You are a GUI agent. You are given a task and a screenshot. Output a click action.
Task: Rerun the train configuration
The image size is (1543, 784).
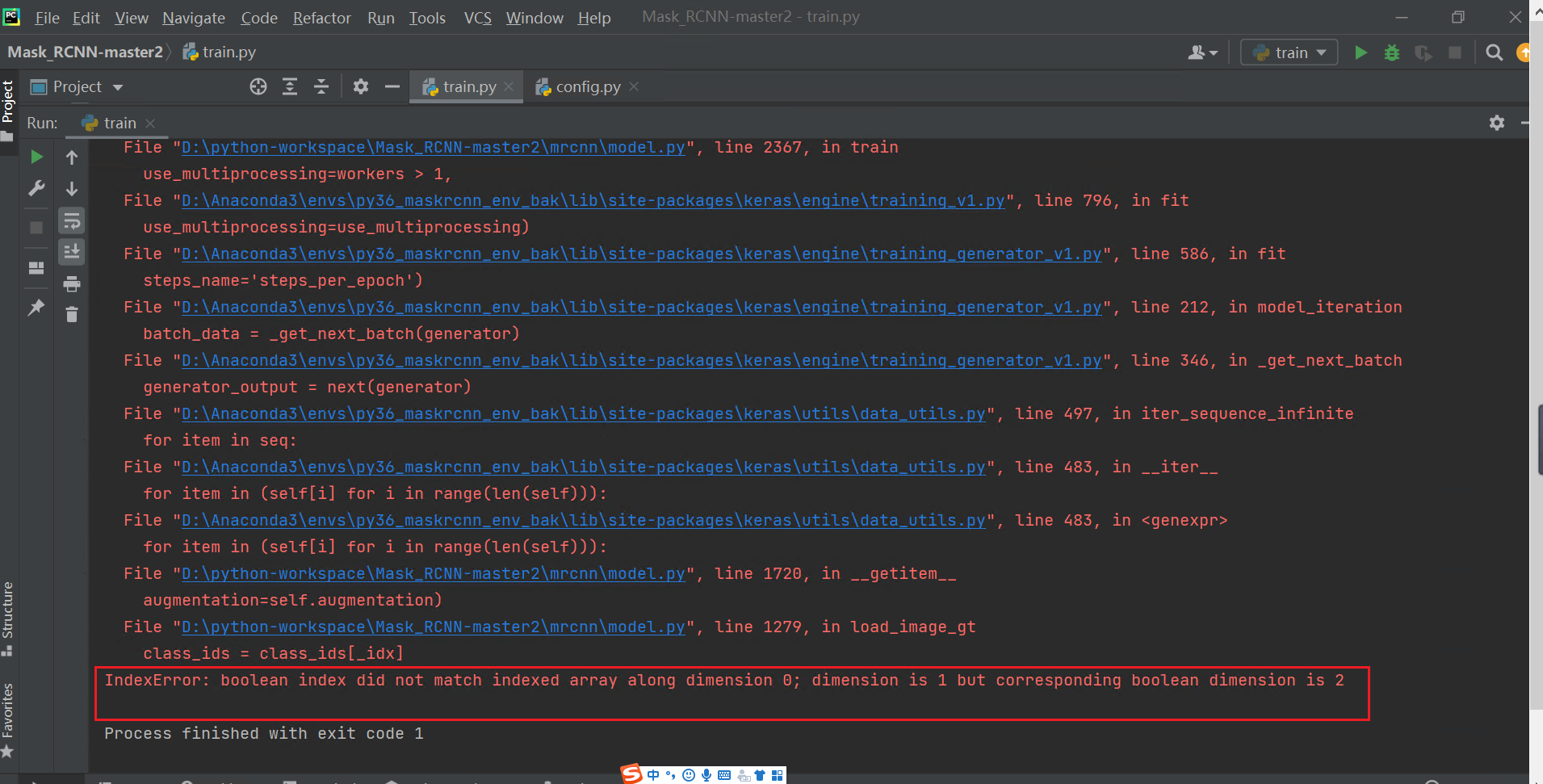(x=36, y=157)
